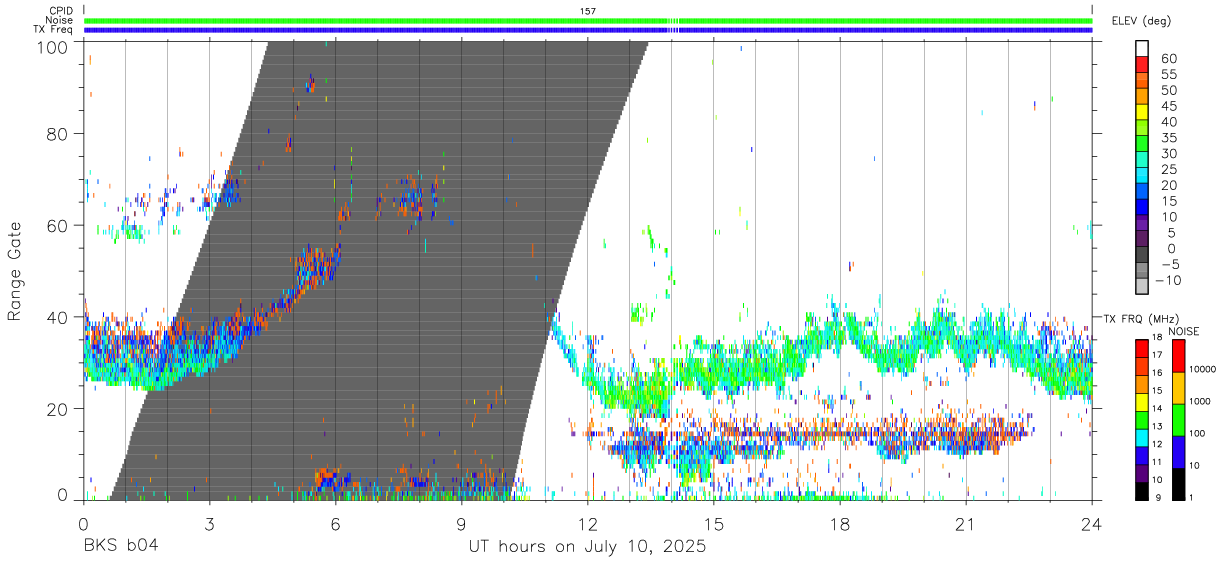This screenshot has width=1228, height=567.
Task: Select the black 9 MHz swatch in the TX FRQ bar
Action: tap(1142, 491)
